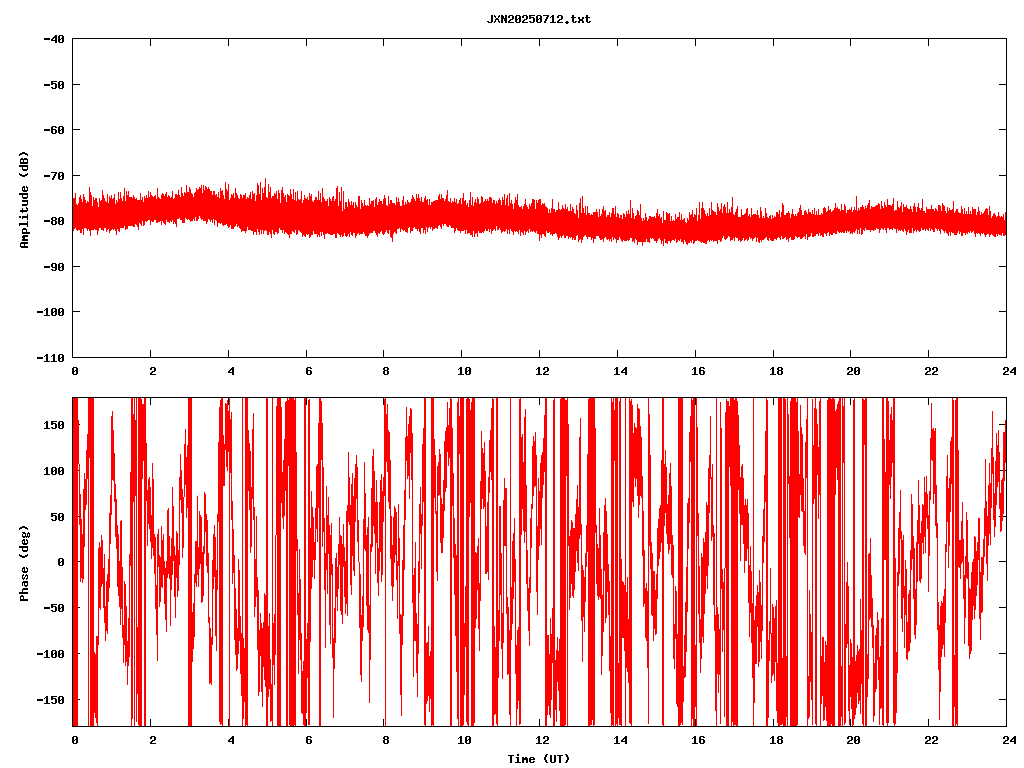The width and height of the screenshot is (1024, 768).
Task: Click the -150 phase tick label
Action: click(50, 699)
